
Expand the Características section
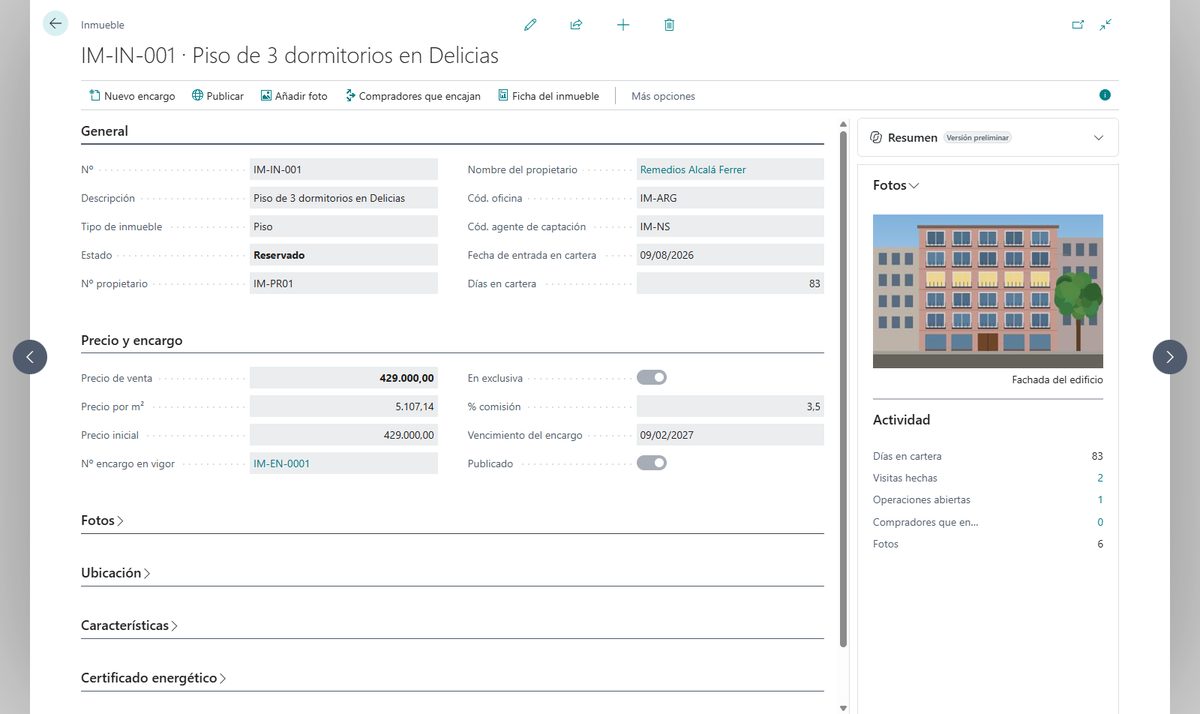(130, 625)
